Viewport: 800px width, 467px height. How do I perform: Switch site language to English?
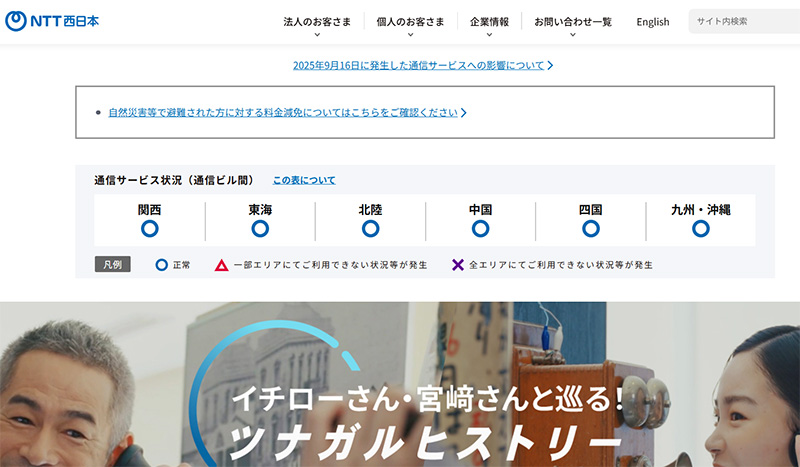point(653,22)
